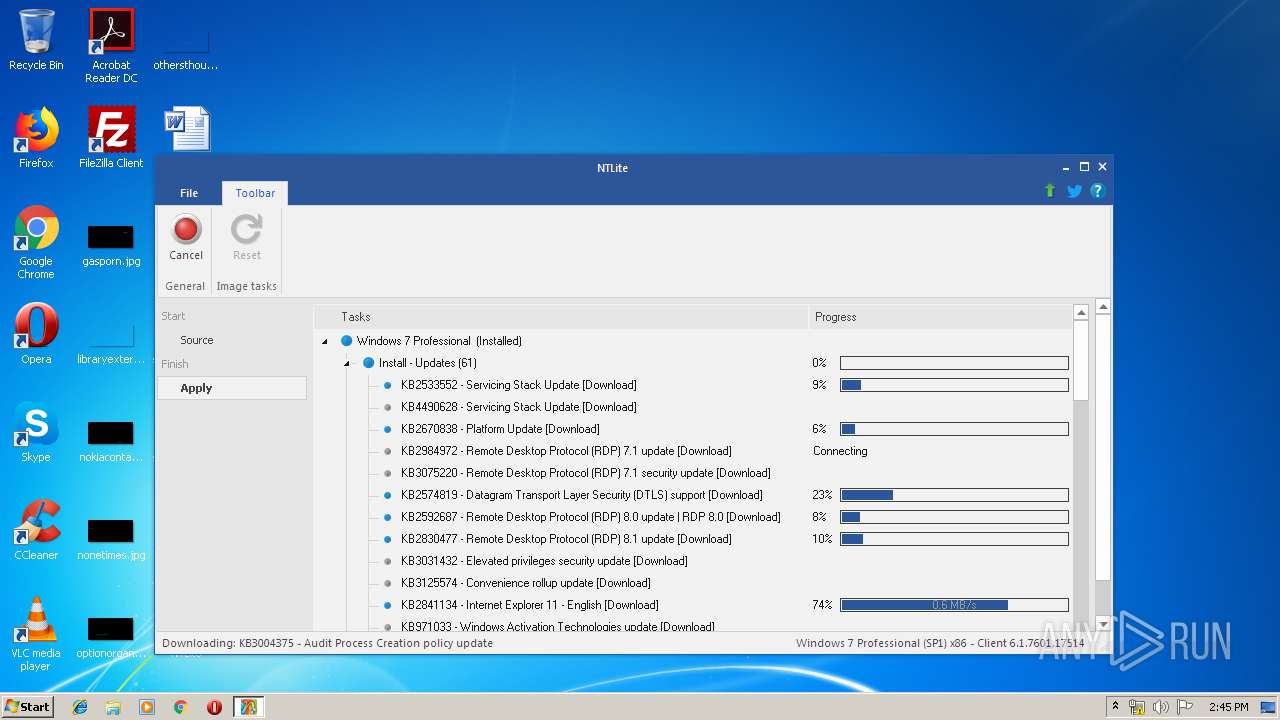
Task: Show hidden system tray icons
Action: pos(1115,707)
